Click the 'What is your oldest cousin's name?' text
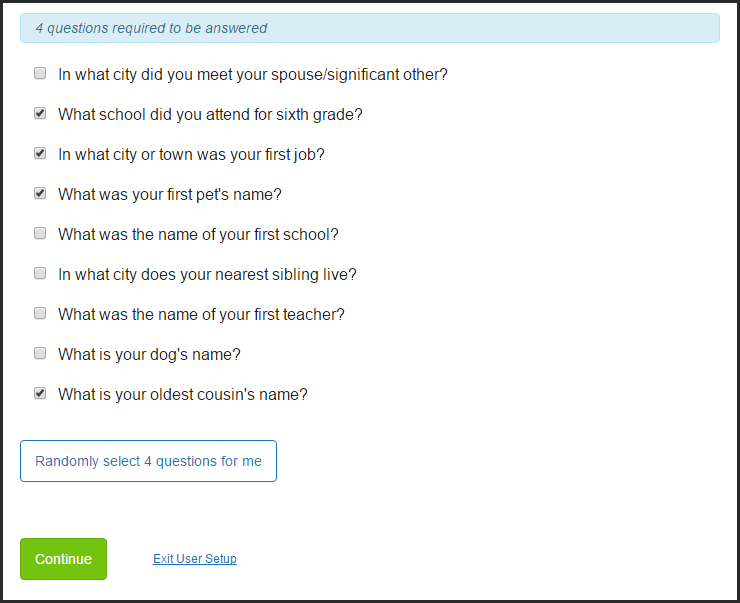The height and width of the screenshot is (603, 740). [183, 394]
